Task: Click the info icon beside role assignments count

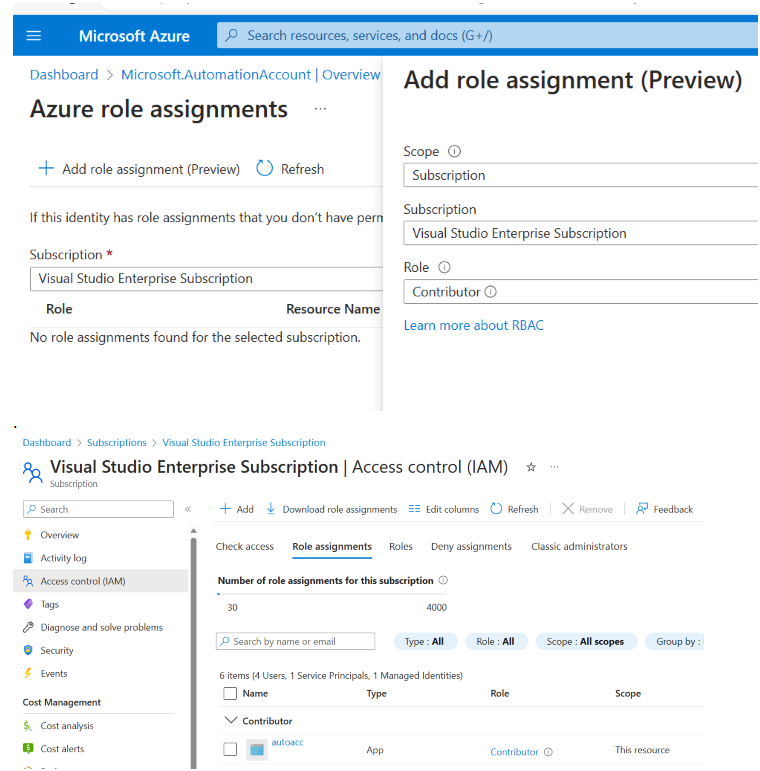Action: coord(443,580)
